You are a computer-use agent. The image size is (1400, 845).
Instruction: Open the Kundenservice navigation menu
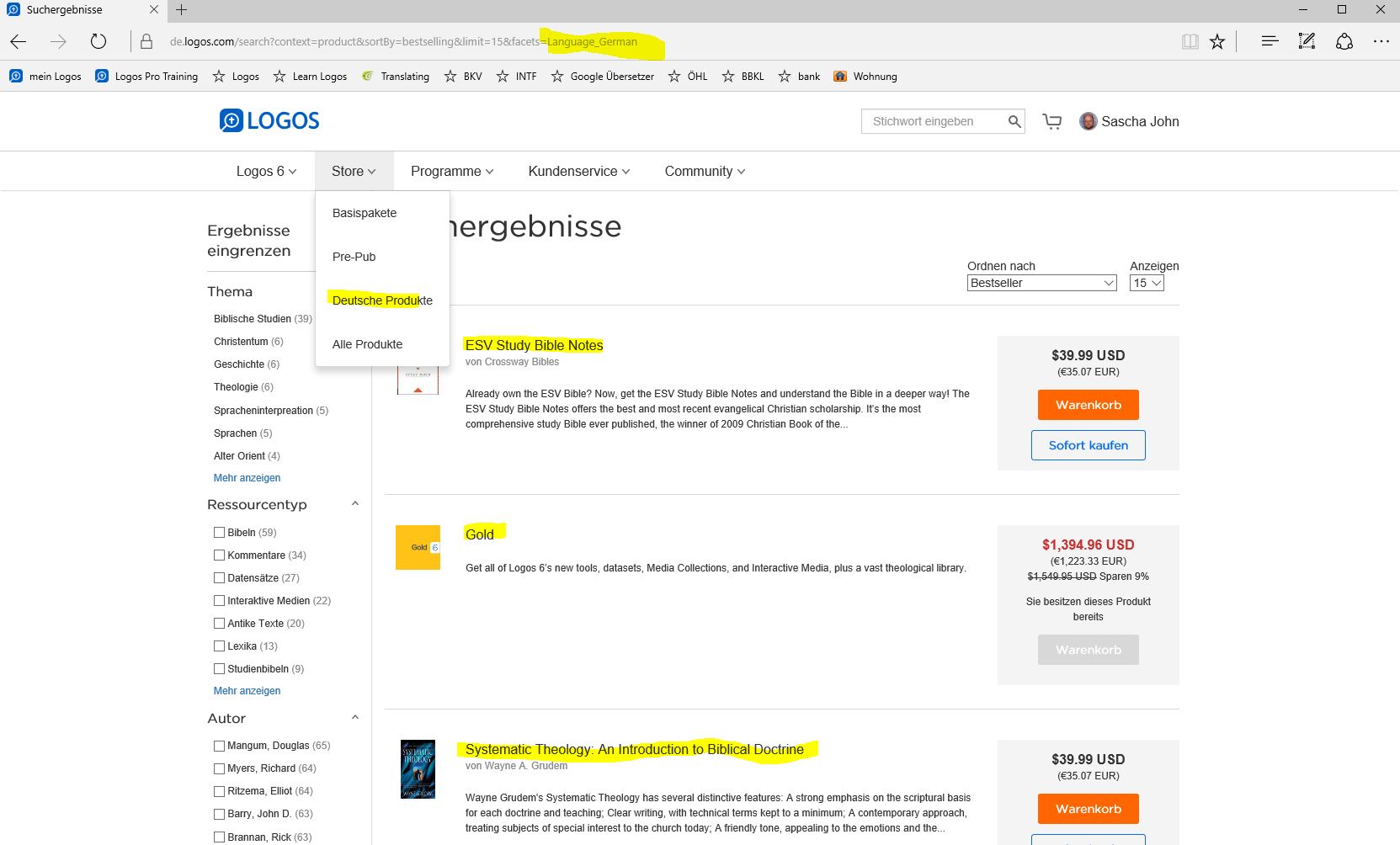[x=579, y=171]
